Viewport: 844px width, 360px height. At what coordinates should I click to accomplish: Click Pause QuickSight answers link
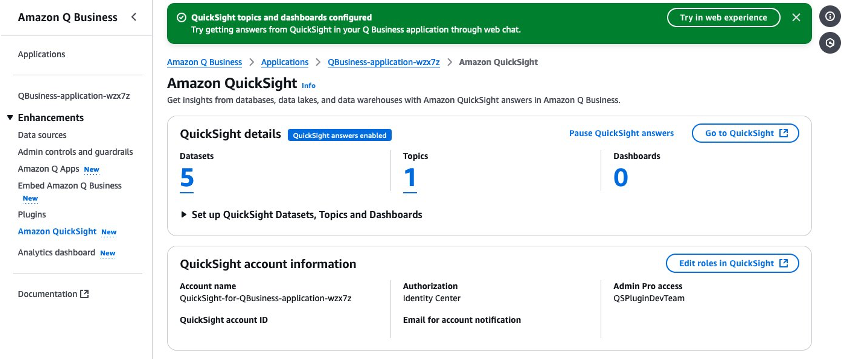click(621, 133)
